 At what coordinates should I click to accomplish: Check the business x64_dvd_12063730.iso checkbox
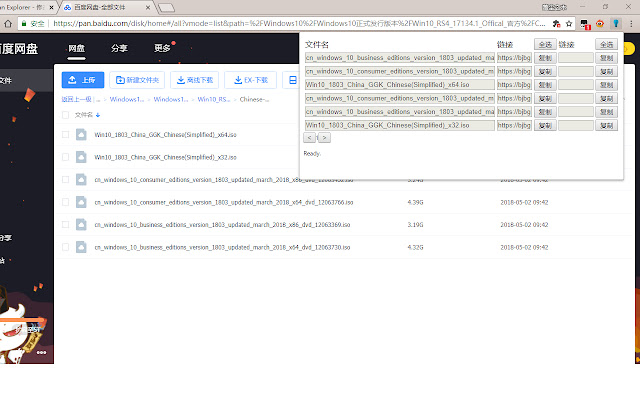click(x=65, y=247)
